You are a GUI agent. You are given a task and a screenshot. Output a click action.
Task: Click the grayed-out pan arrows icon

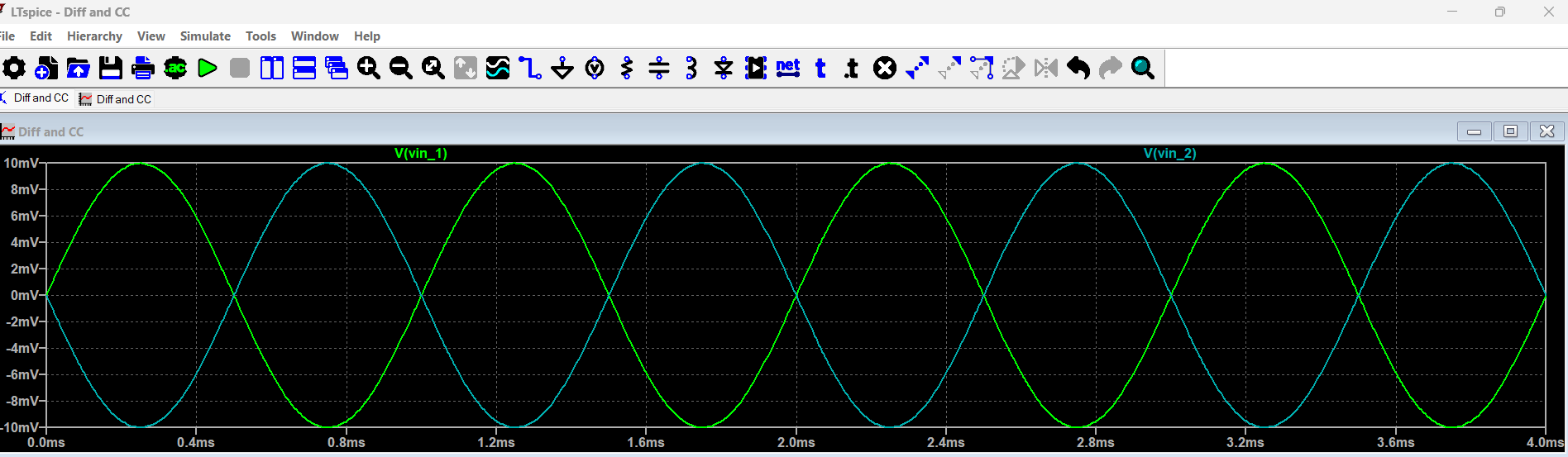pos(466,68)
